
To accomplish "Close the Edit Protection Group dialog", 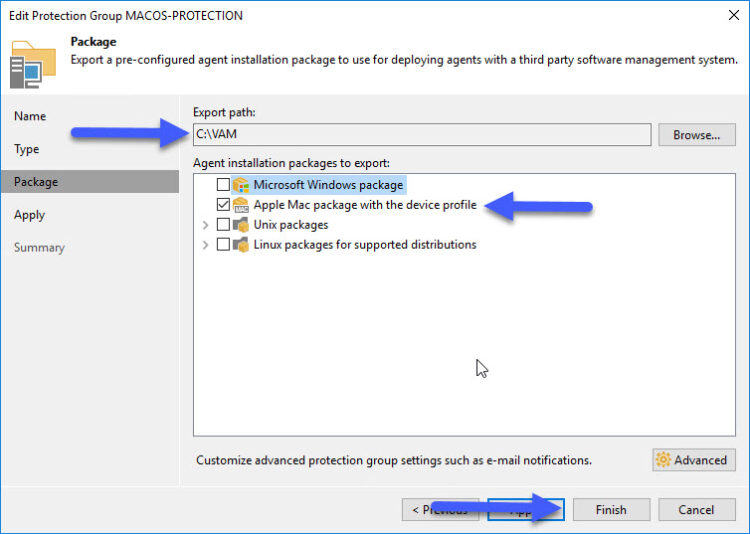I will [734, 15].
